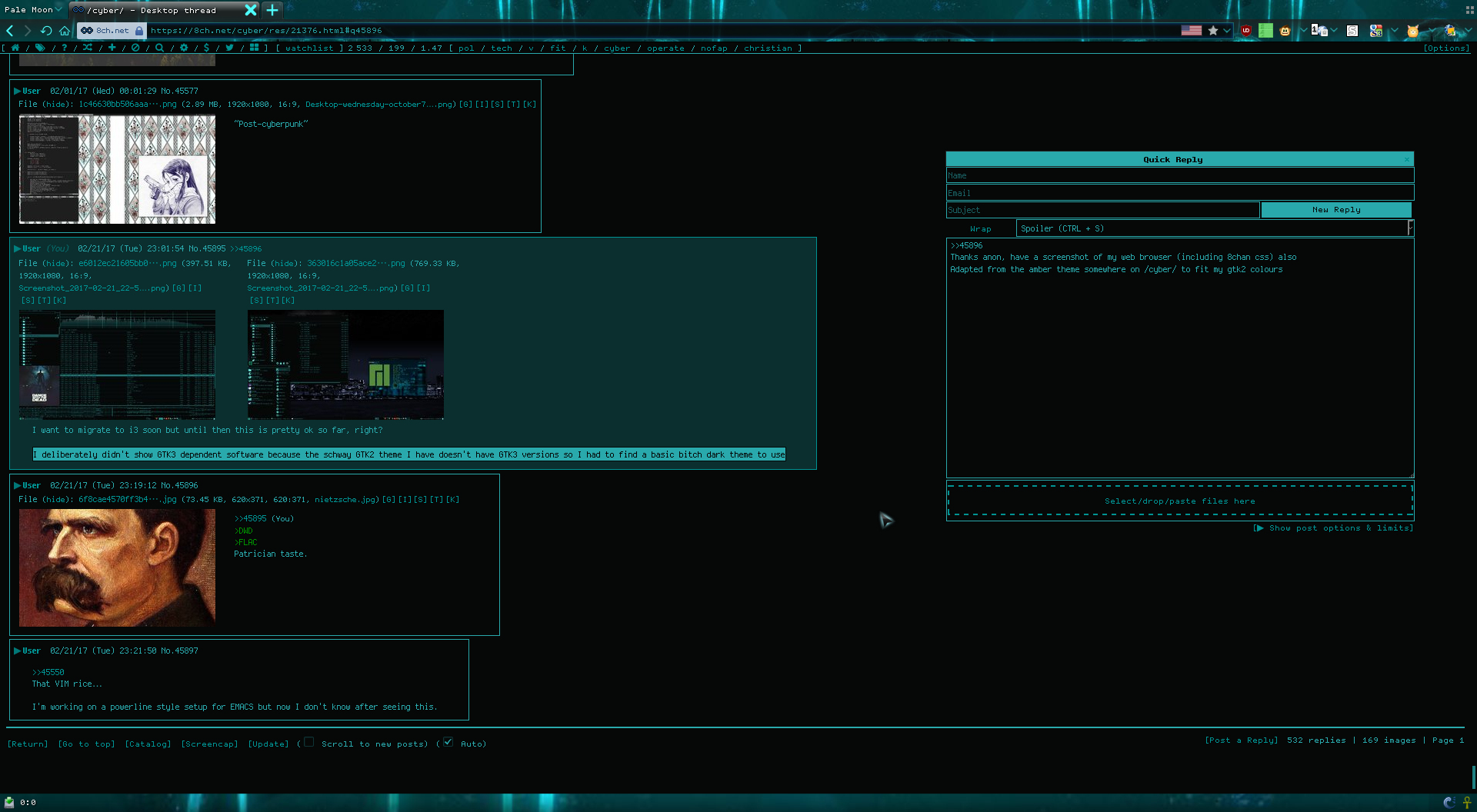Screen dimensions: 1477x812
Task: Click the US flag icon in address bar
Action: [x=1192, y=31]
